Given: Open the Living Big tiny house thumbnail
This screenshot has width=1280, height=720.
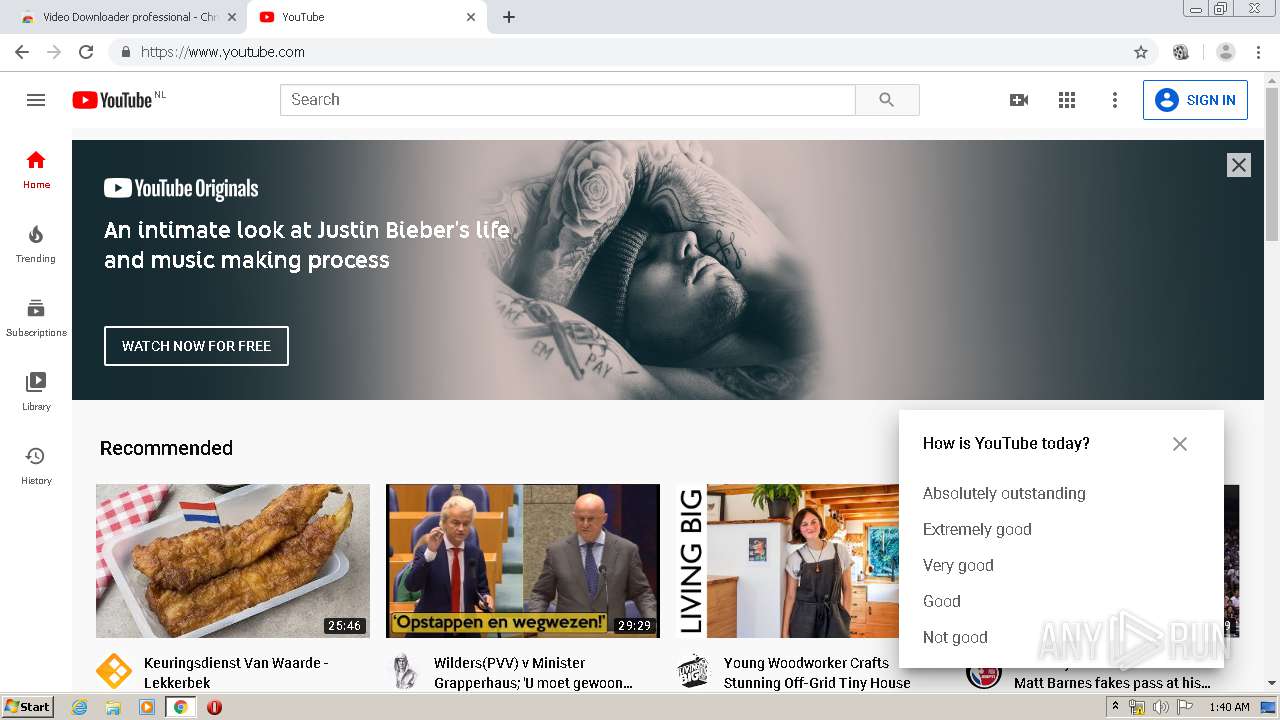Looking at the screenshot, I should (x=788, y=561).
